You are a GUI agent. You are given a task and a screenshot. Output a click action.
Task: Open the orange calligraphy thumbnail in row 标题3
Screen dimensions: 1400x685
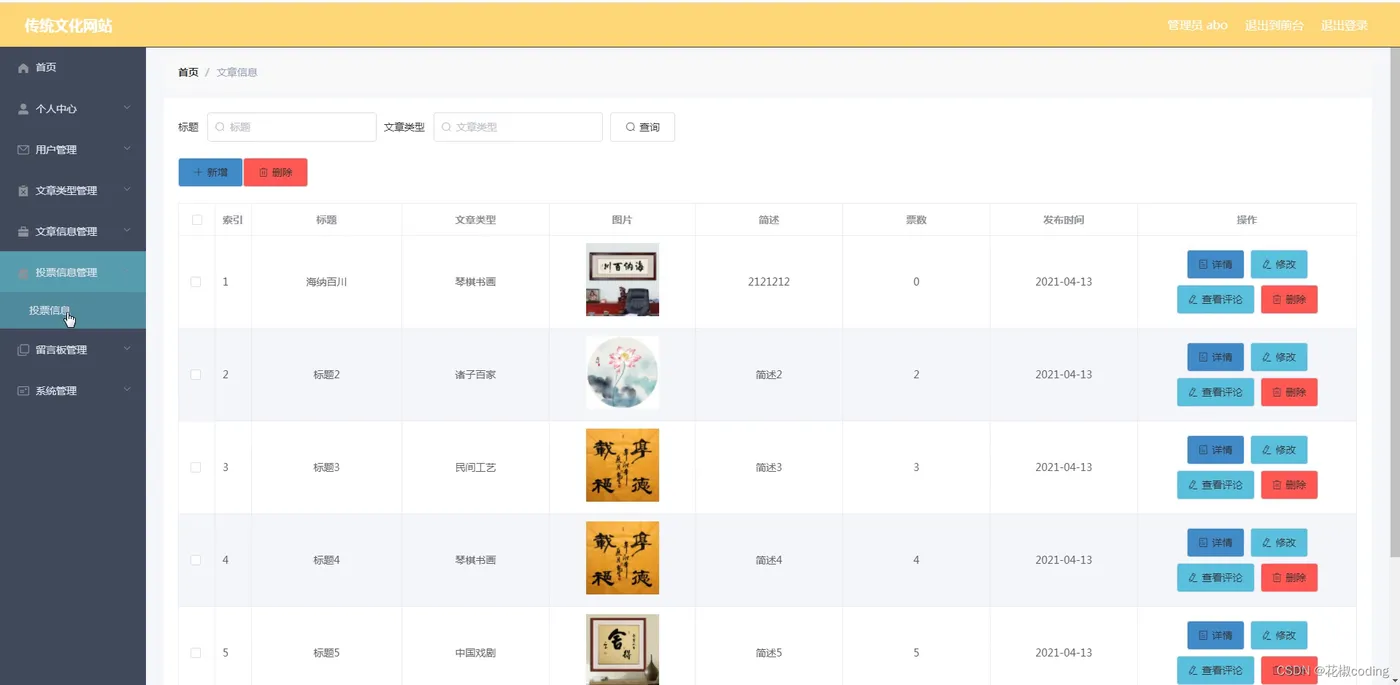622,465
